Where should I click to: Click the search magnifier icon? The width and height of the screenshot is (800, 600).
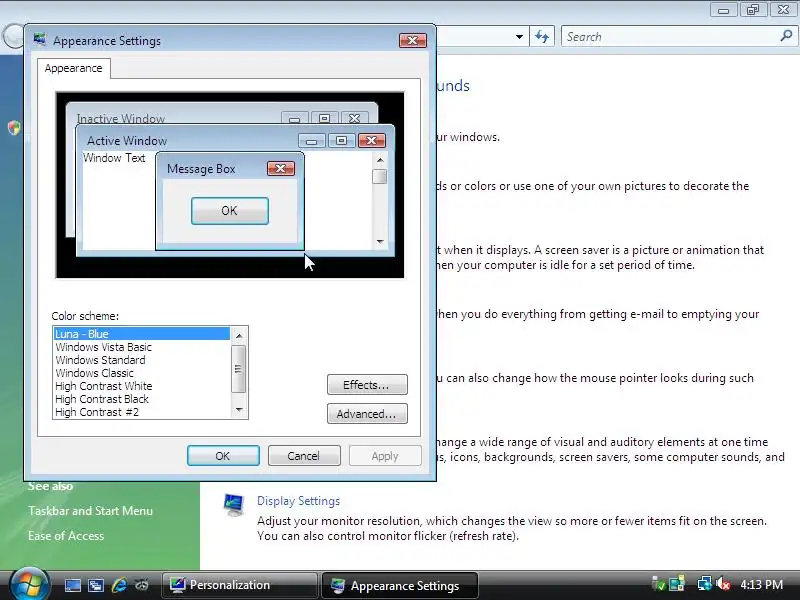[786, 36]
